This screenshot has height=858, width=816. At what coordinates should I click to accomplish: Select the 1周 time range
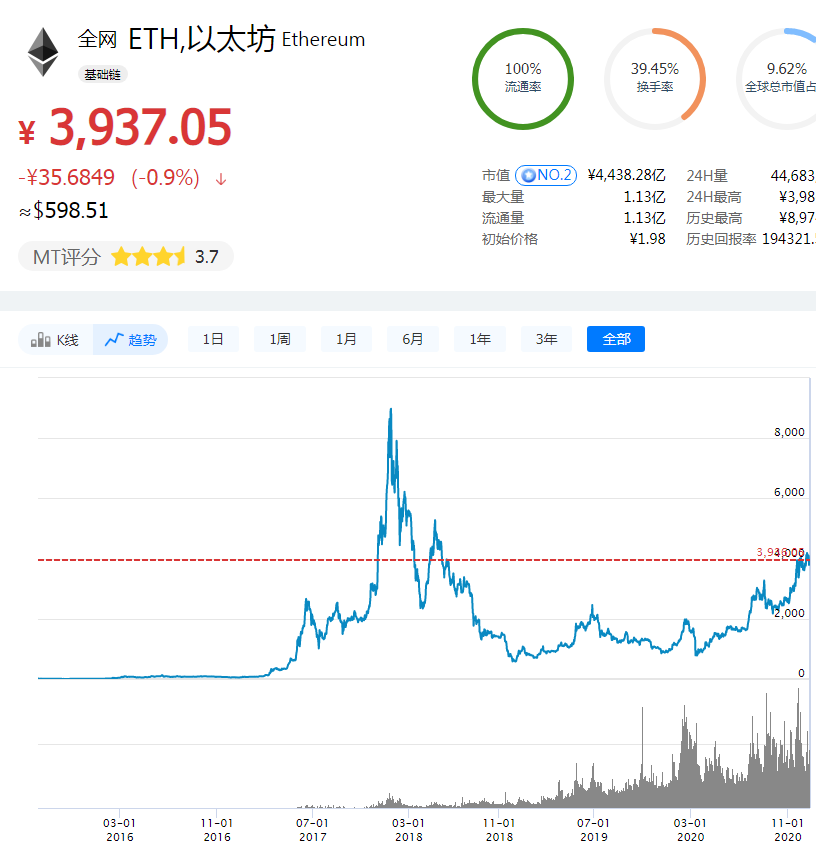pyautogui.click(x=280, y=339)
